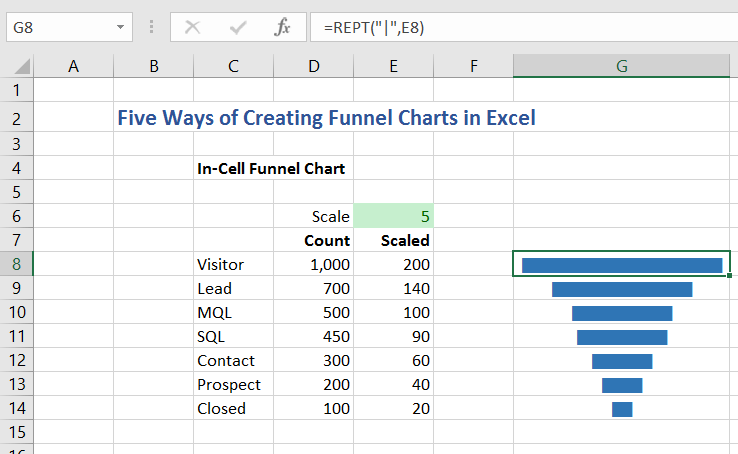This screenshot has width=738, height=454.
Task: Click the Closed funnel bar in G14
Action: [622, 409]
